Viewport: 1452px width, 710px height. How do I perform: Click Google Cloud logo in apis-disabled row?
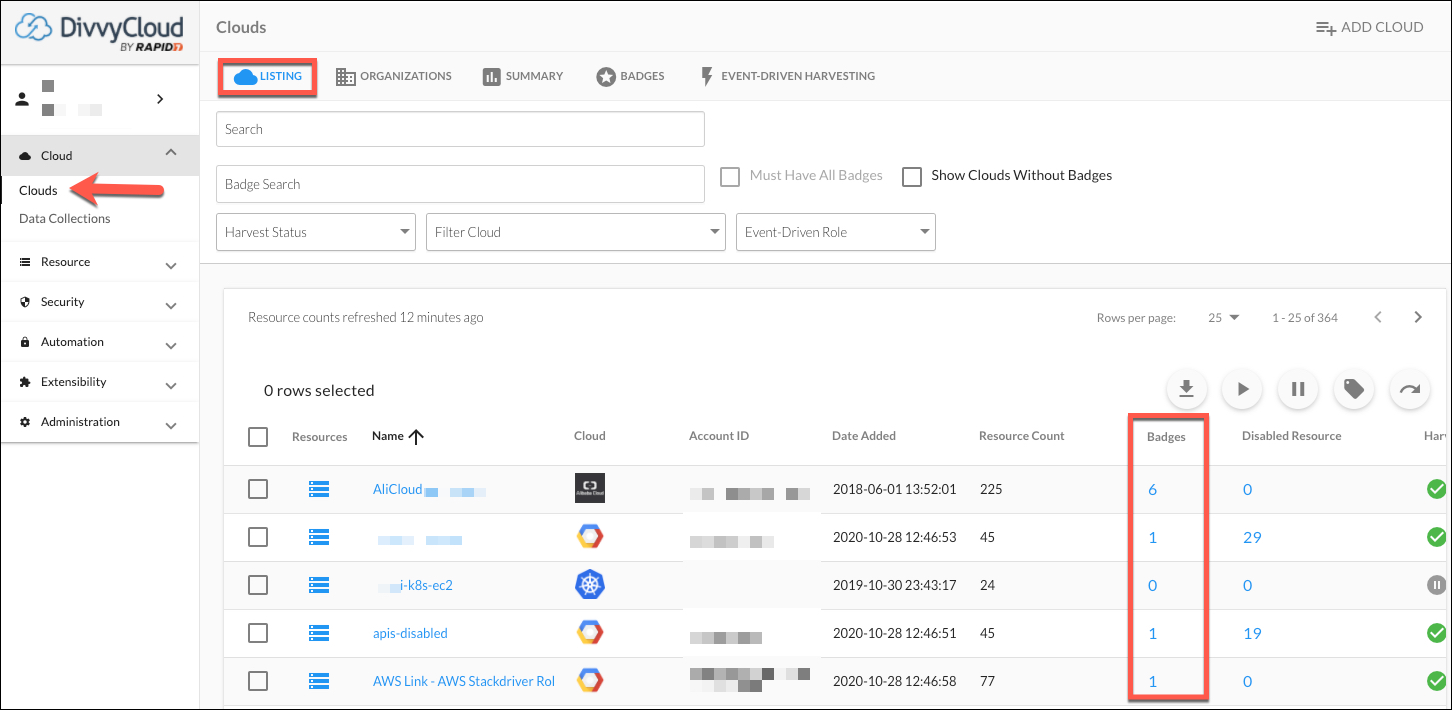(590, 633)
